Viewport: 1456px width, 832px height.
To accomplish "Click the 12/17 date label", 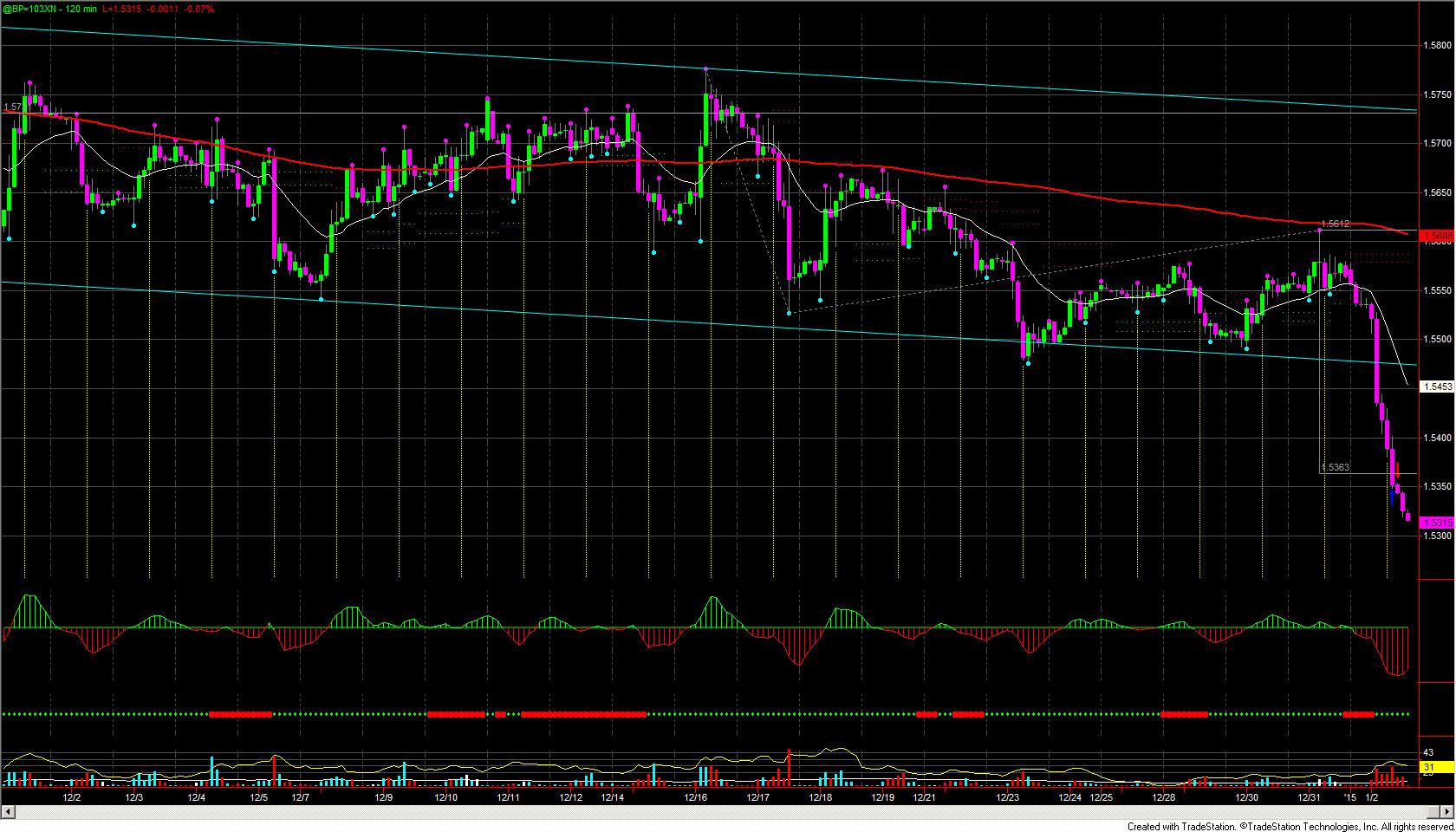I will point(758,797).
